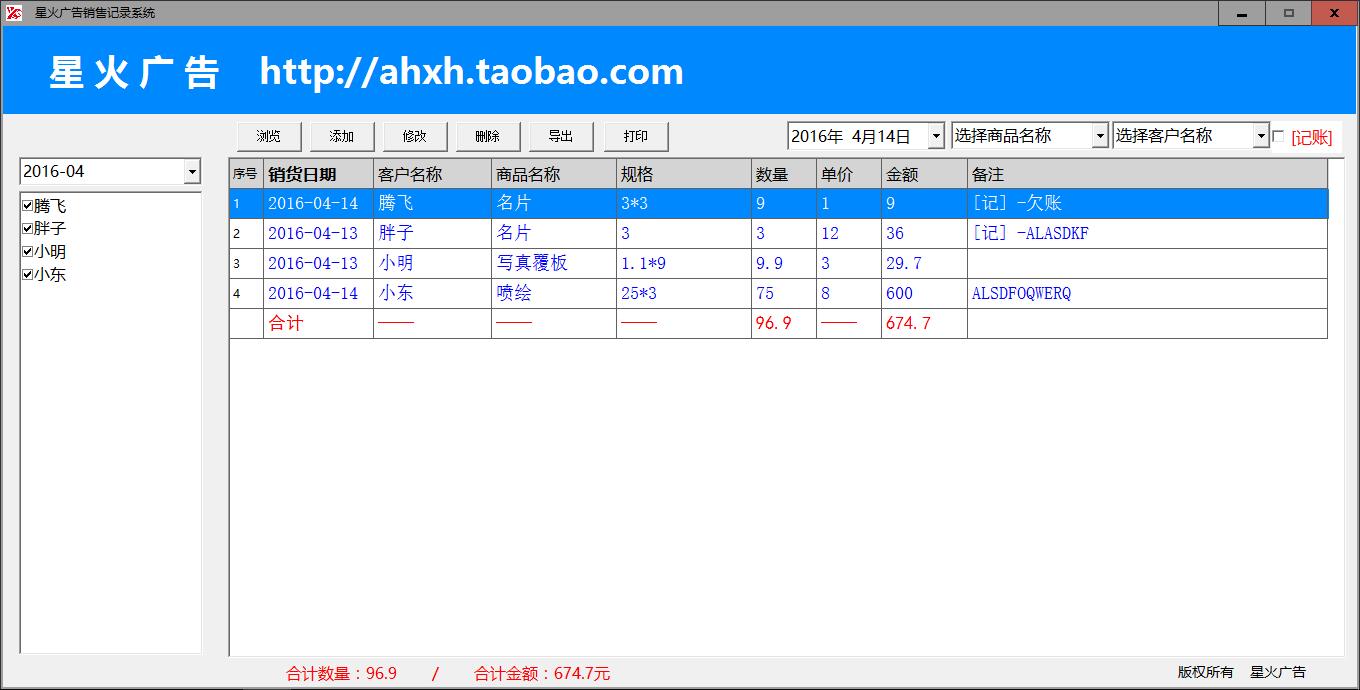The height and width of the screenshot is (690, 1360).
Task: Uncheck the 小东 customer checkbox
Action: click(28, 275)
